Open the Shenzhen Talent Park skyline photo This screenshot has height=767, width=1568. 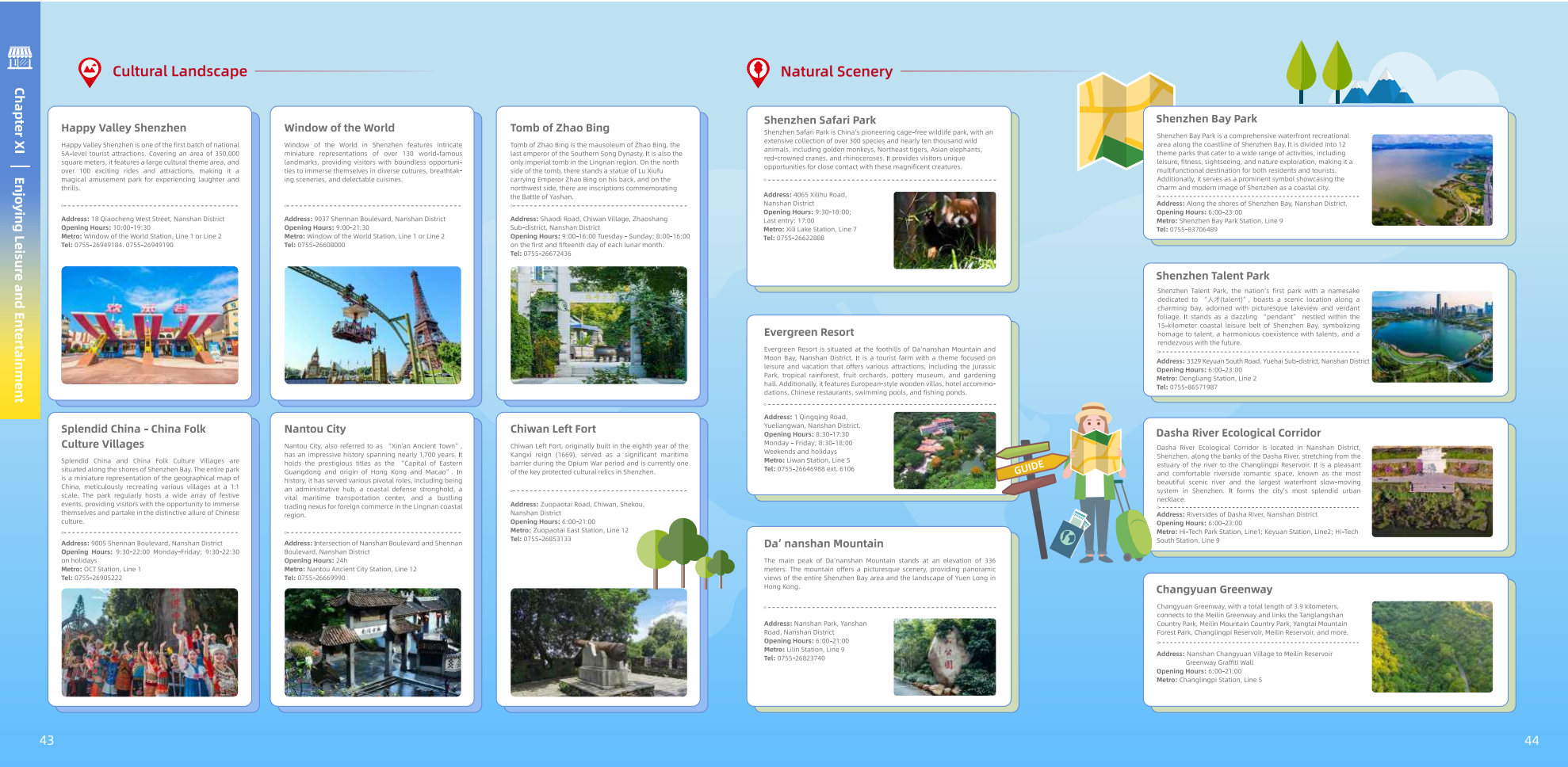coord(1432,338)
